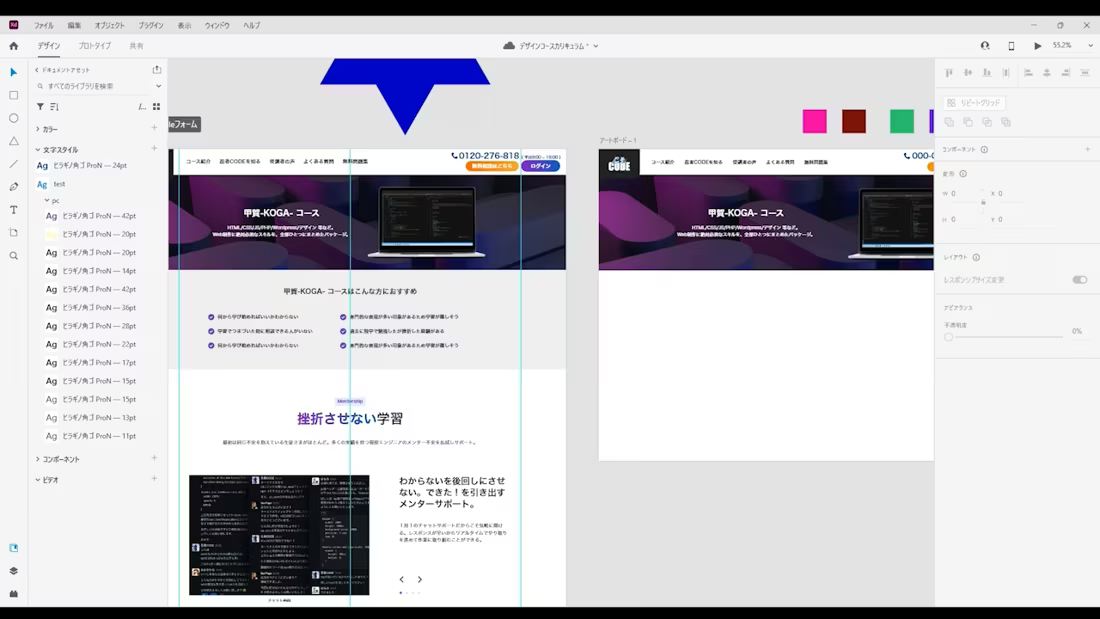Image resolution: width=1100 pixels, height=619 pixels.
Task: Expand the カラー assets section
Action: (x=38, y=129)
